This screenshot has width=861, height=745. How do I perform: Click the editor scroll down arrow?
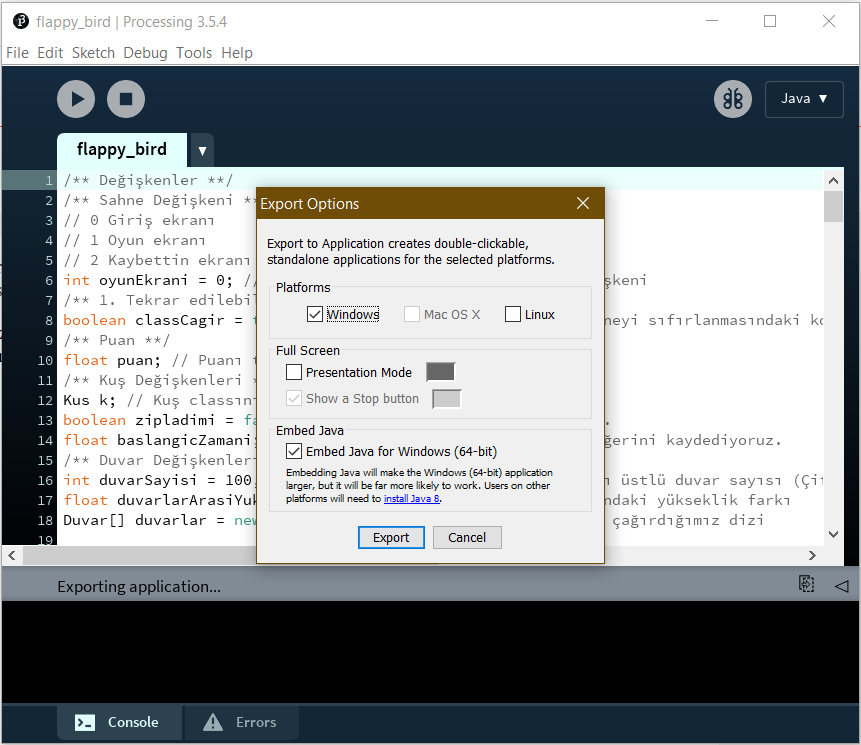click(833, 534)
